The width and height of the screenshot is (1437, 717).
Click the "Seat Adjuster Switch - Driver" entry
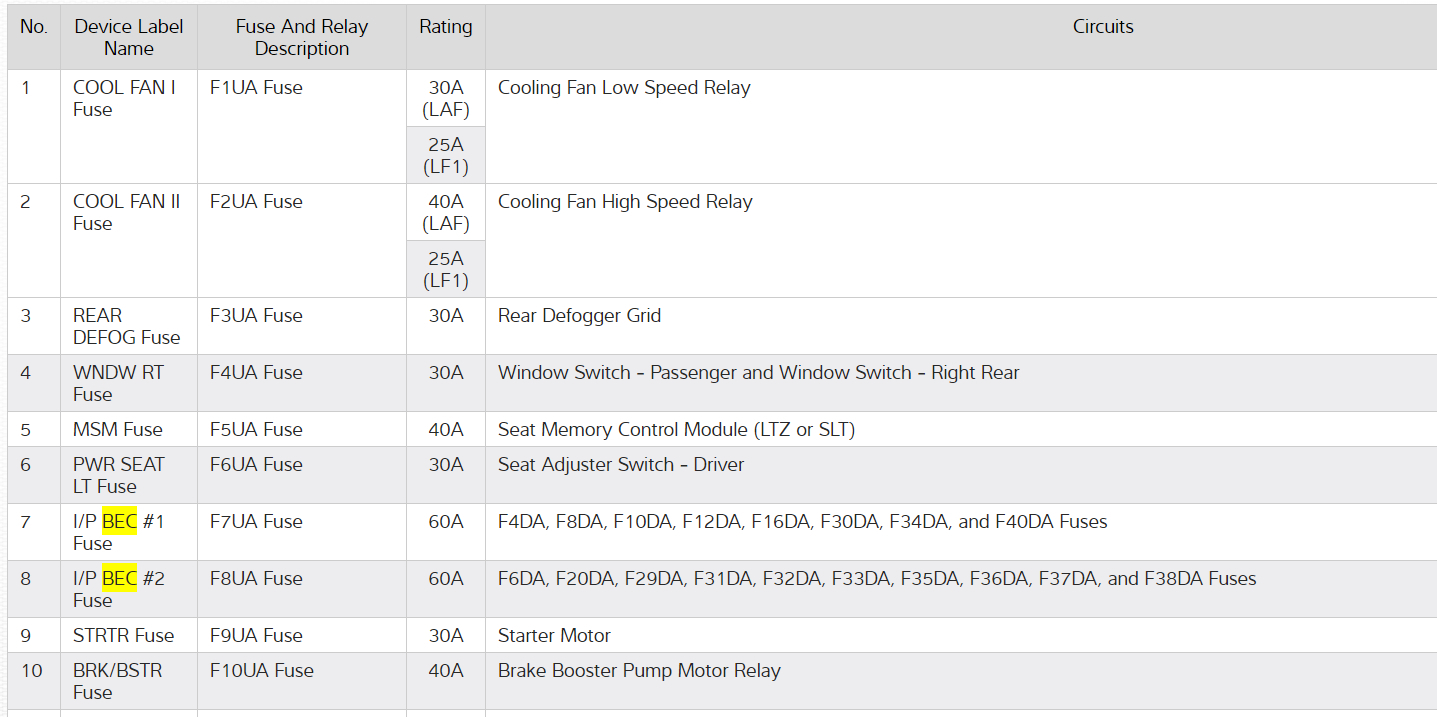pyautogui.click(x=621, y=465)
